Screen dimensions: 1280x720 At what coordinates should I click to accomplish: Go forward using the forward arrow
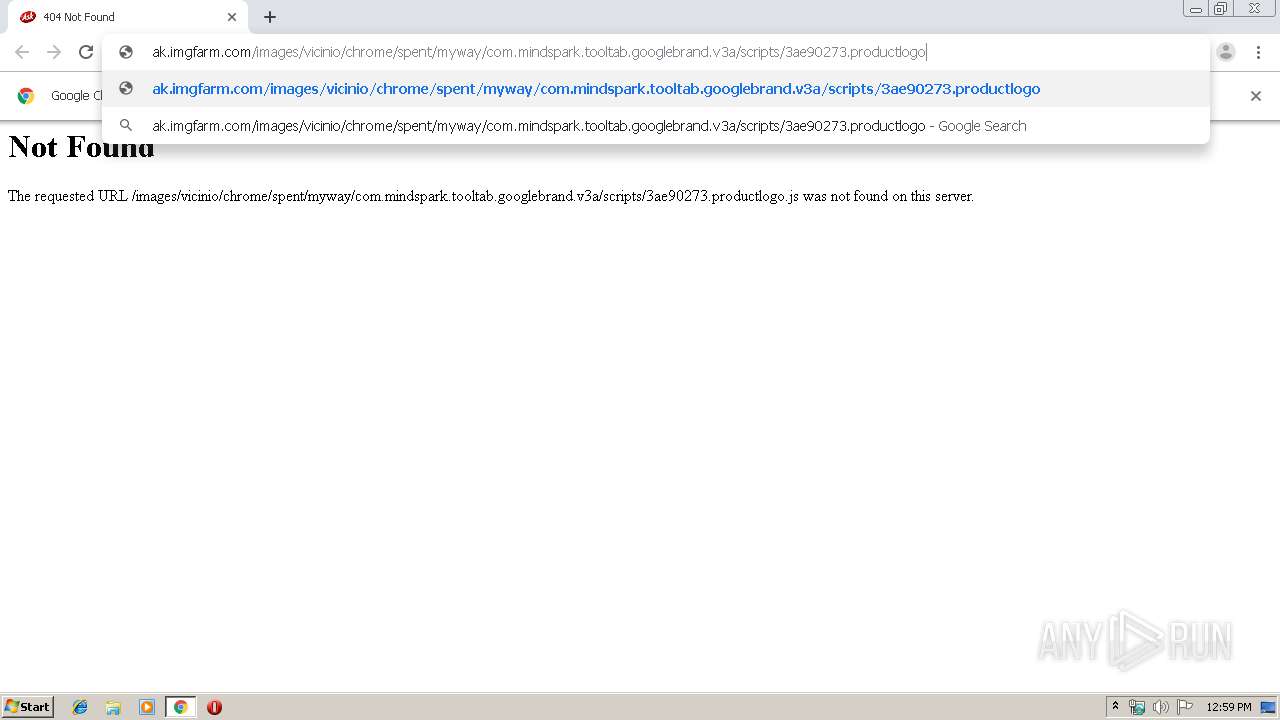tap(54, 52)
